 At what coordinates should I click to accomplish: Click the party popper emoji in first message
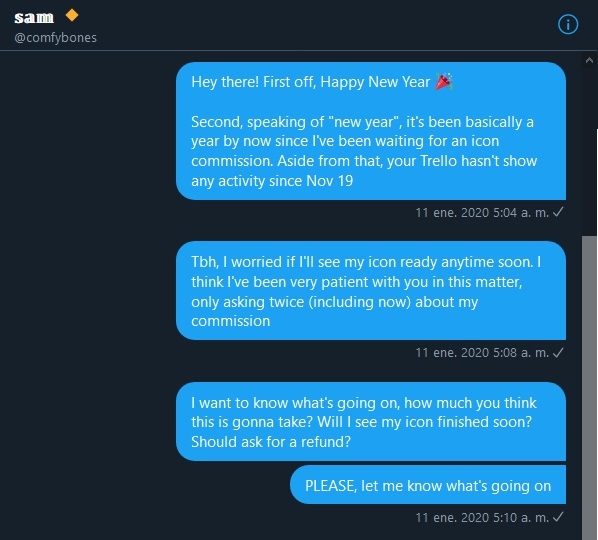[444, 81]
